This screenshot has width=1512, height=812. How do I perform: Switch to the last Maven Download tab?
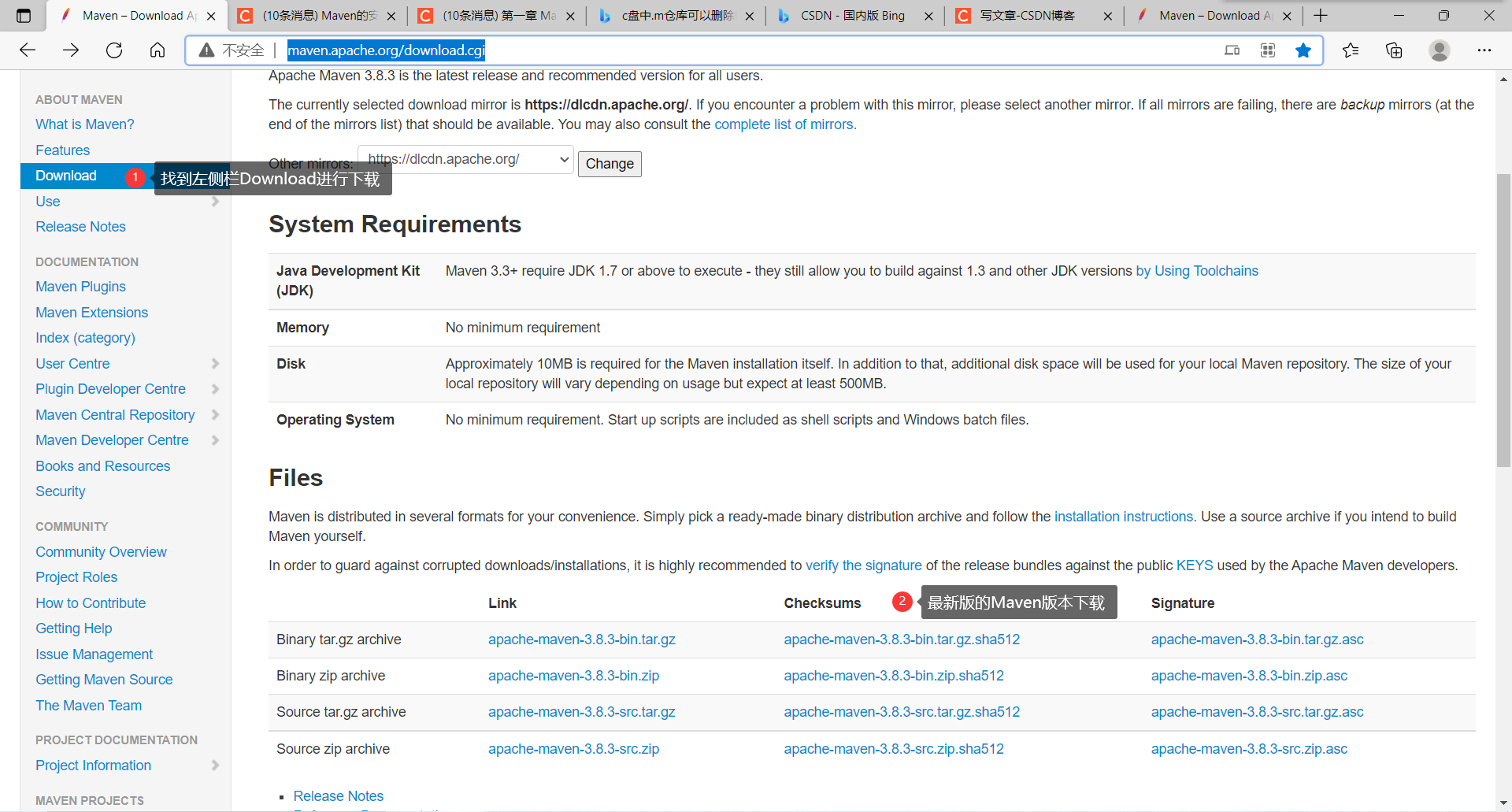1215,16
